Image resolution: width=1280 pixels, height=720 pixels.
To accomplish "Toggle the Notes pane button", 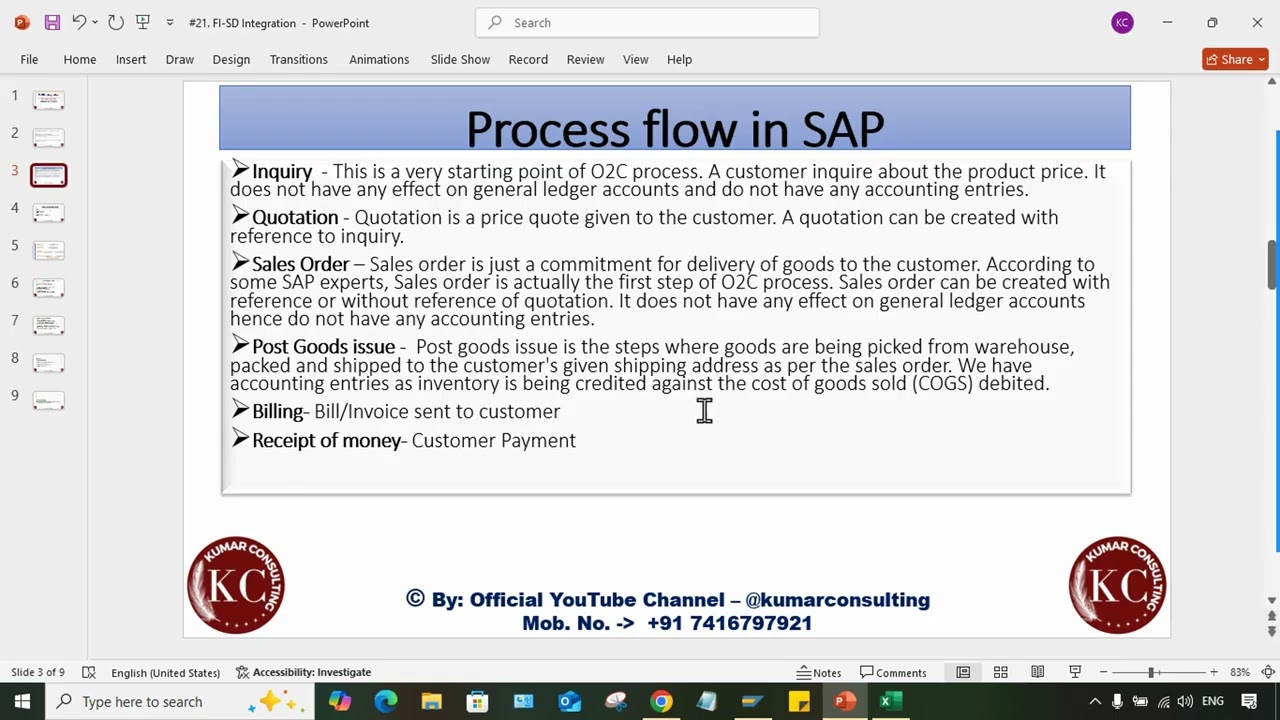I will coord(819,672).
